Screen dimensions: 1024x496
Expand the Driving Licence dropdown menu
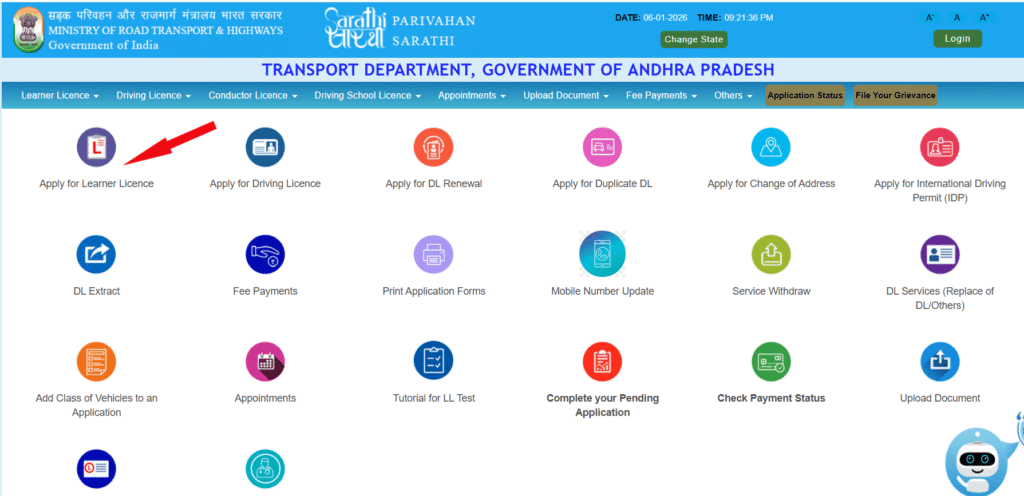[154, 96]
